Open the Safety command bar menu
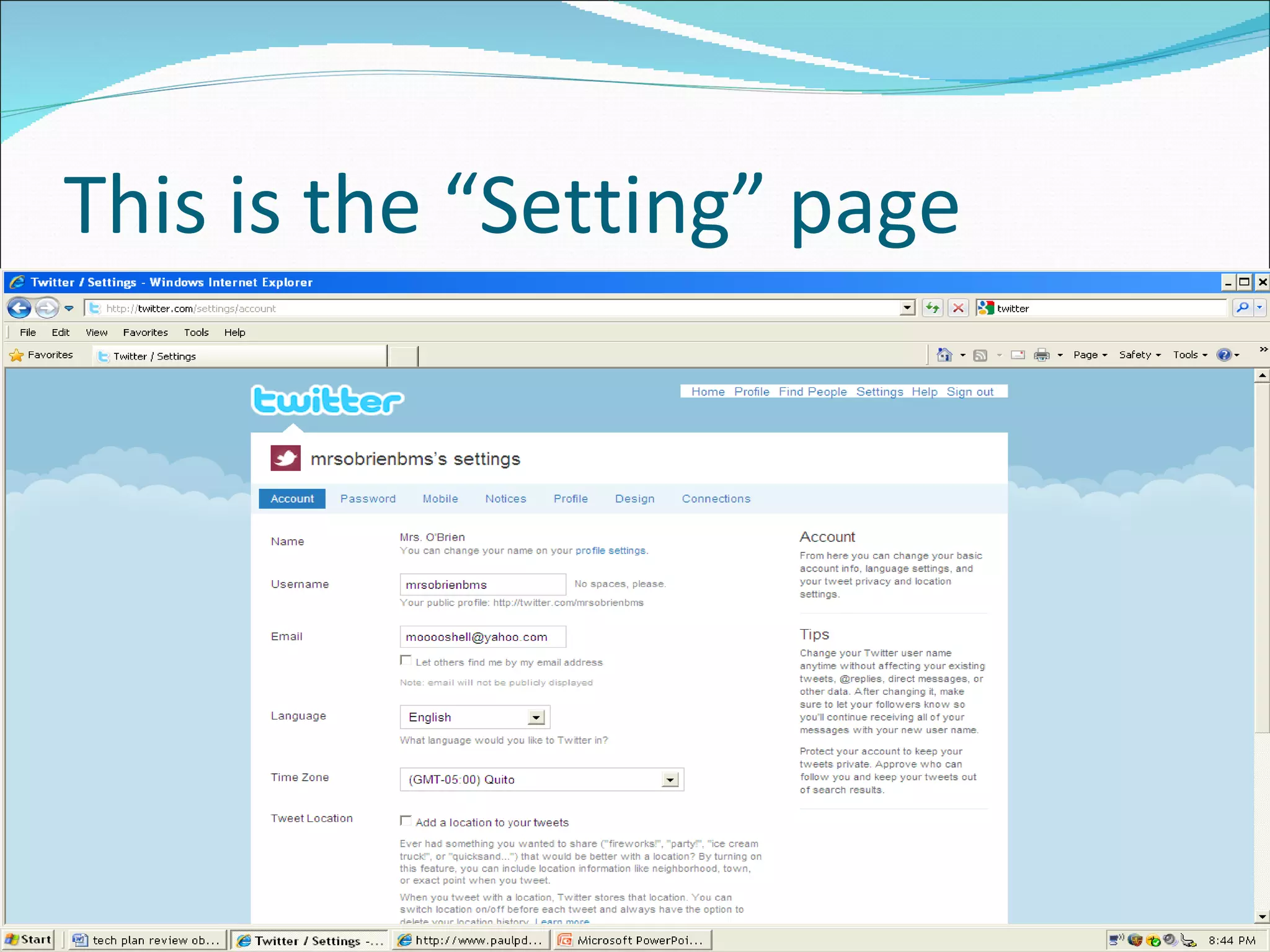Viewport: 1270px width, 952px height. point(1140,355)
